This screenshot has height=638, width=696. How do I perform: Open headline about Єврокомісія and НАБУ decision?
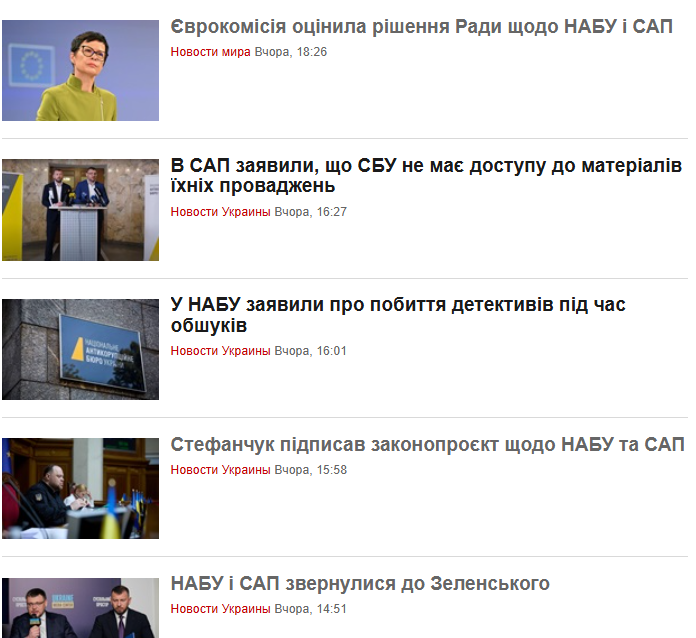[x=421, y=27]
